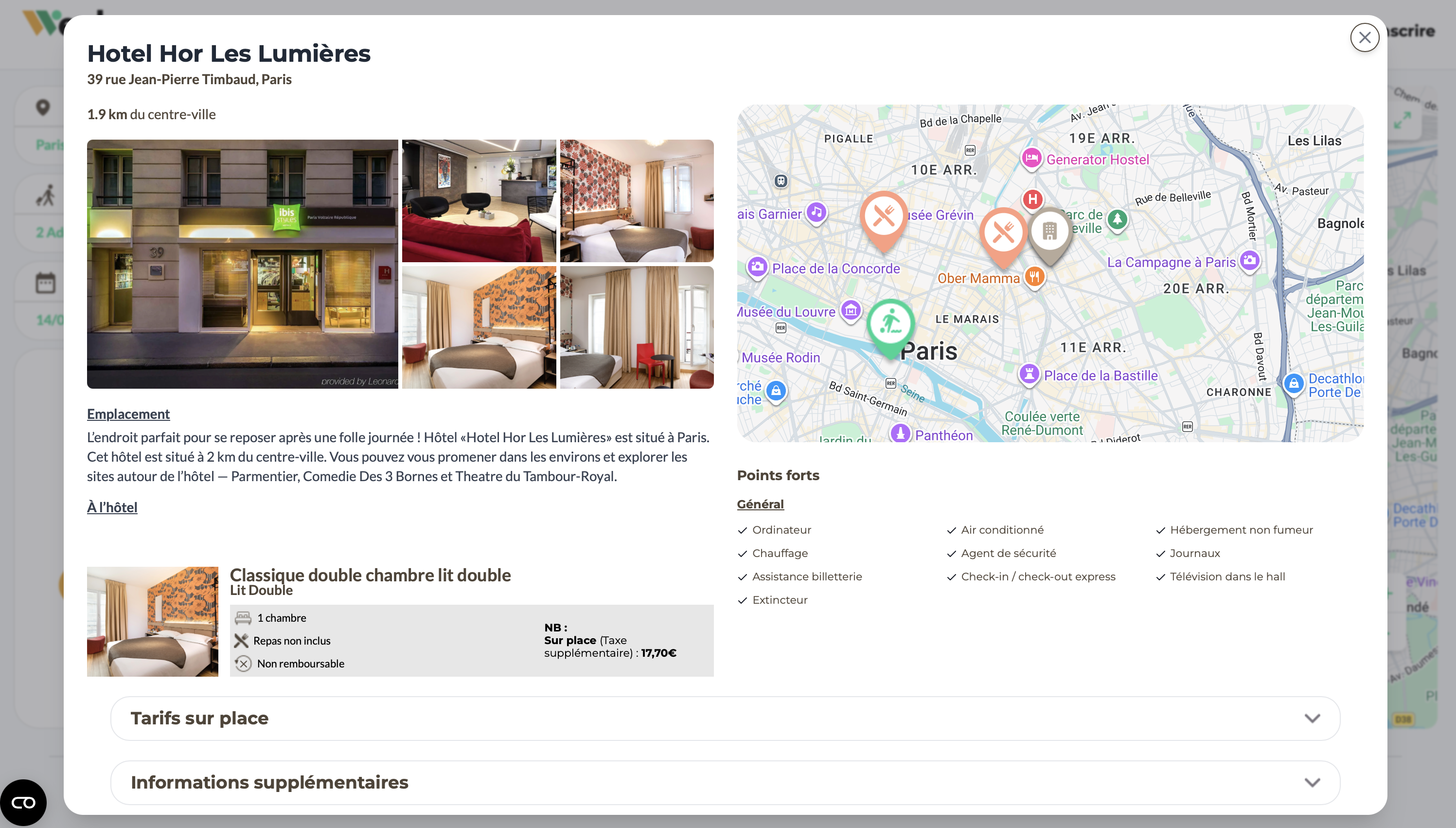Click the Musée Rodin map label
This screenshot has height=828, width=1456.
(x=781, y=358)
